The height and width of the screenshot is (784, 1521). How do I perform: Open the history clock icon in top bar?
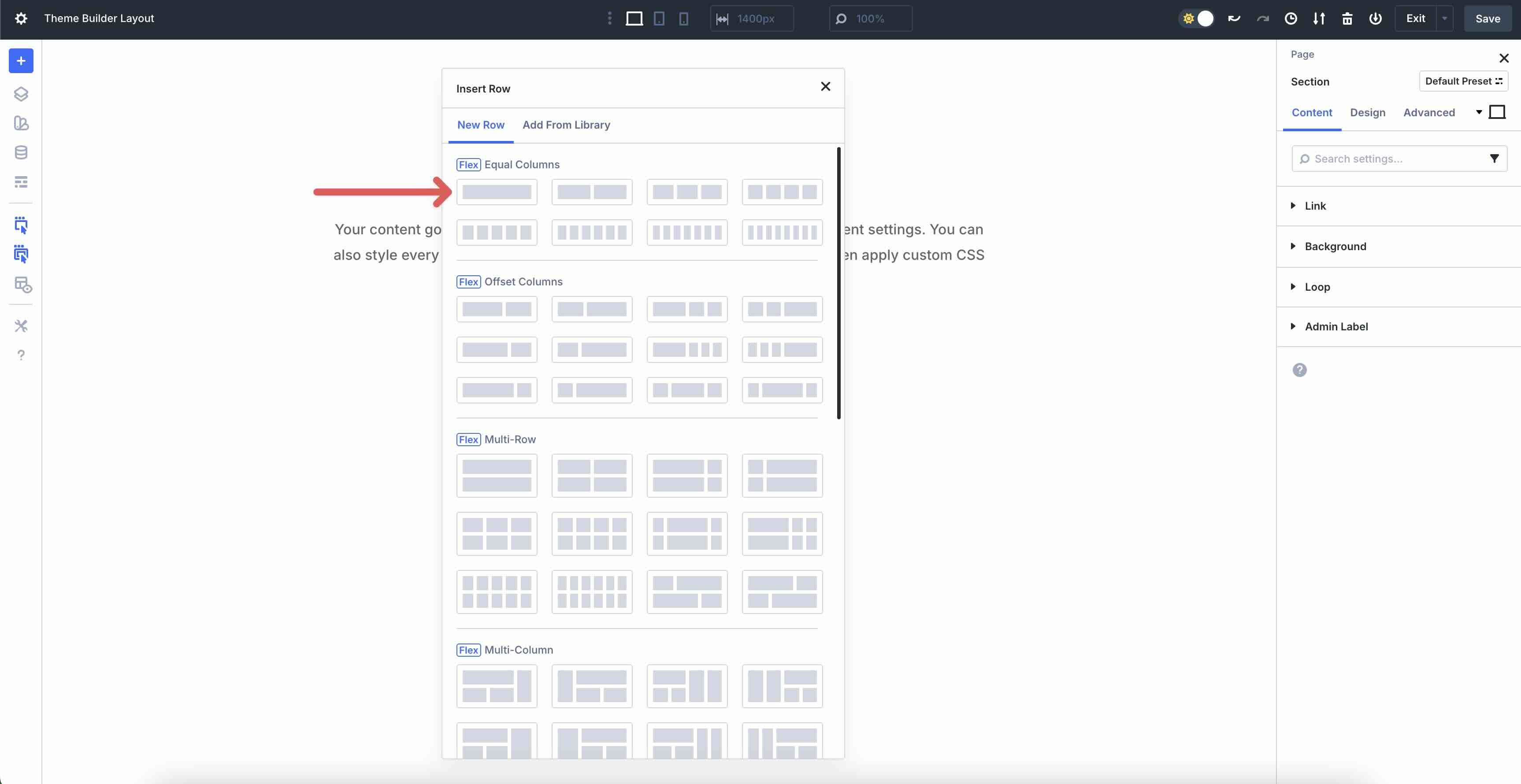[x=1290, y=18]
